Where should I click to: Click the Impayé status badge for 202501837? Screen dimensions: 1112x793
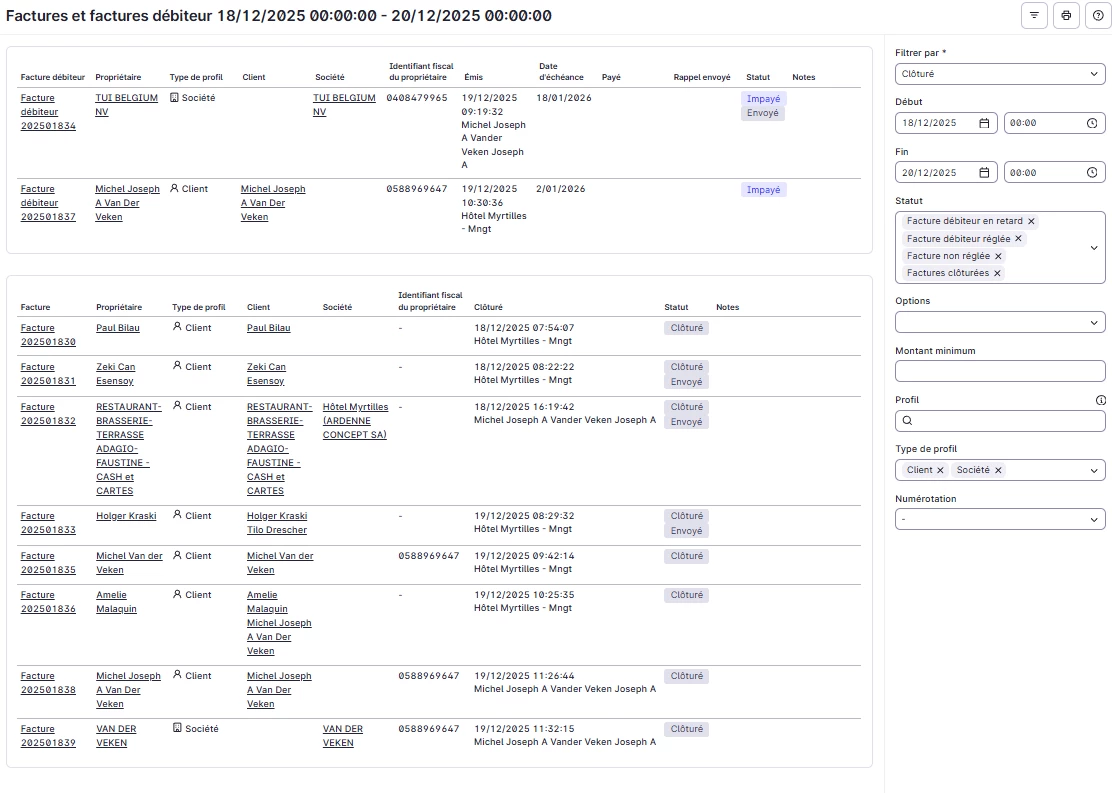coord(763,190)
